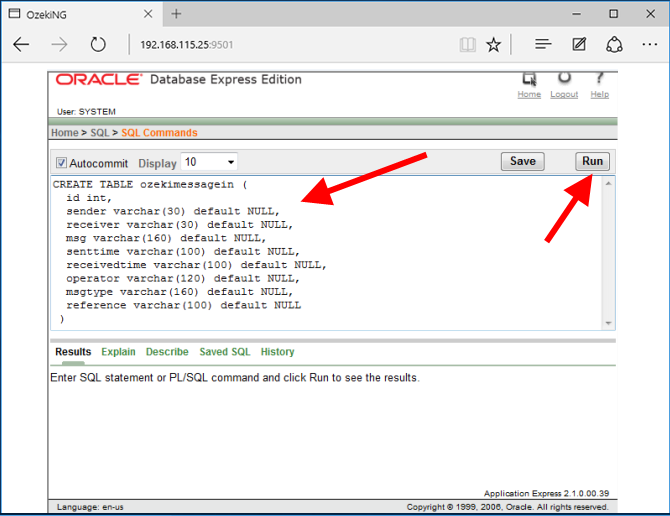Click the 'Enter SQL statement' results message

235,378
